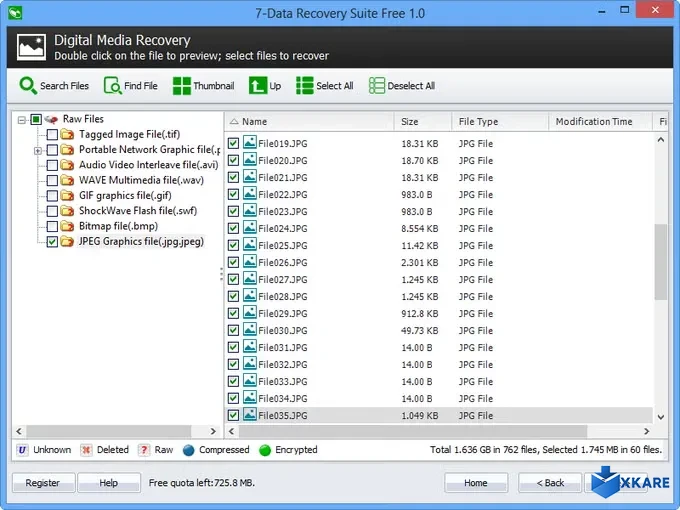Screen dimensions: 680x510
Task: Check the ShockWave Flash file checkbox
Action: point(52,211)
